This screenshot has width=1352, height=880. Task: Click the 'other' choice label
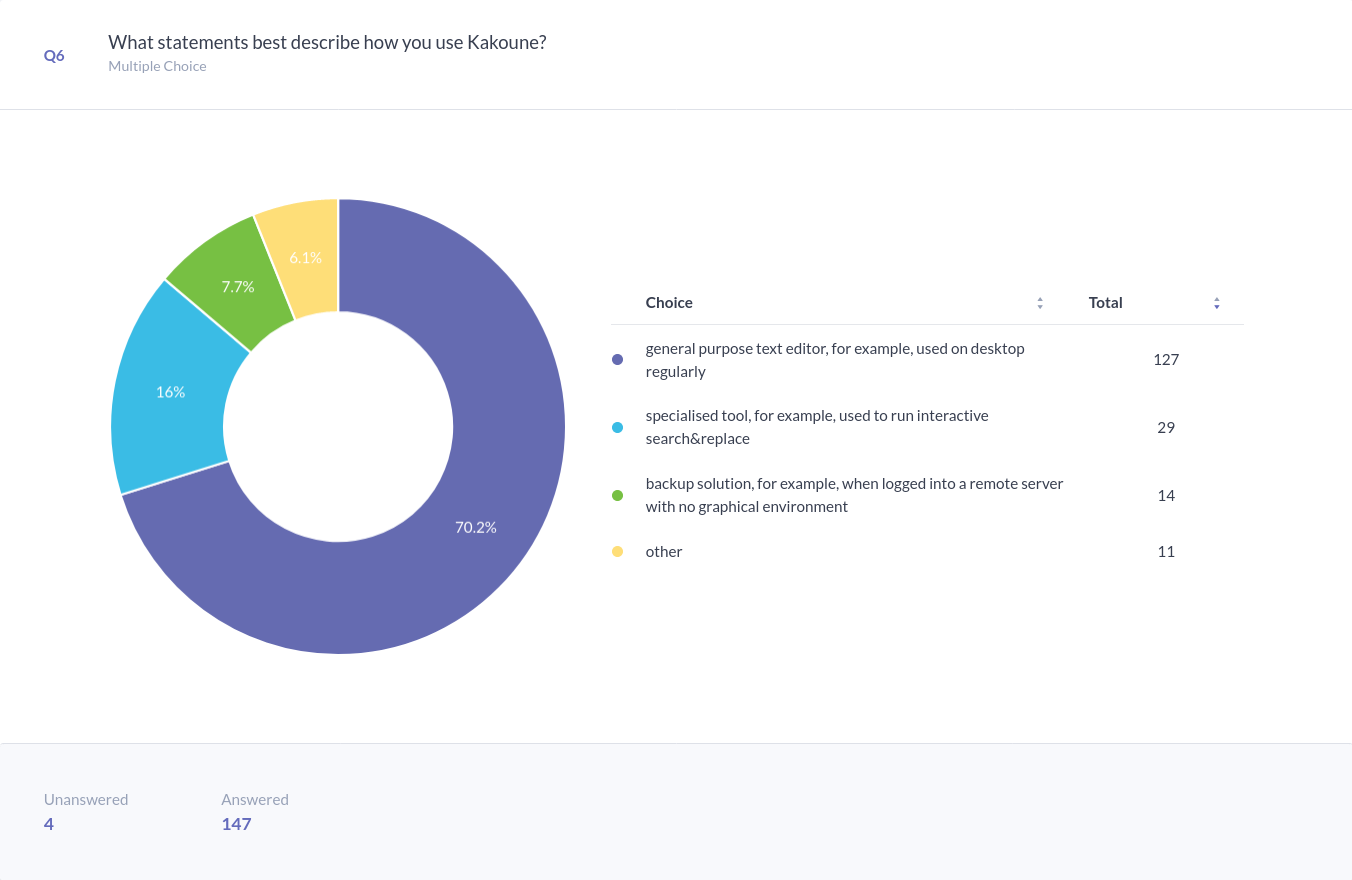tap(664, 552)
